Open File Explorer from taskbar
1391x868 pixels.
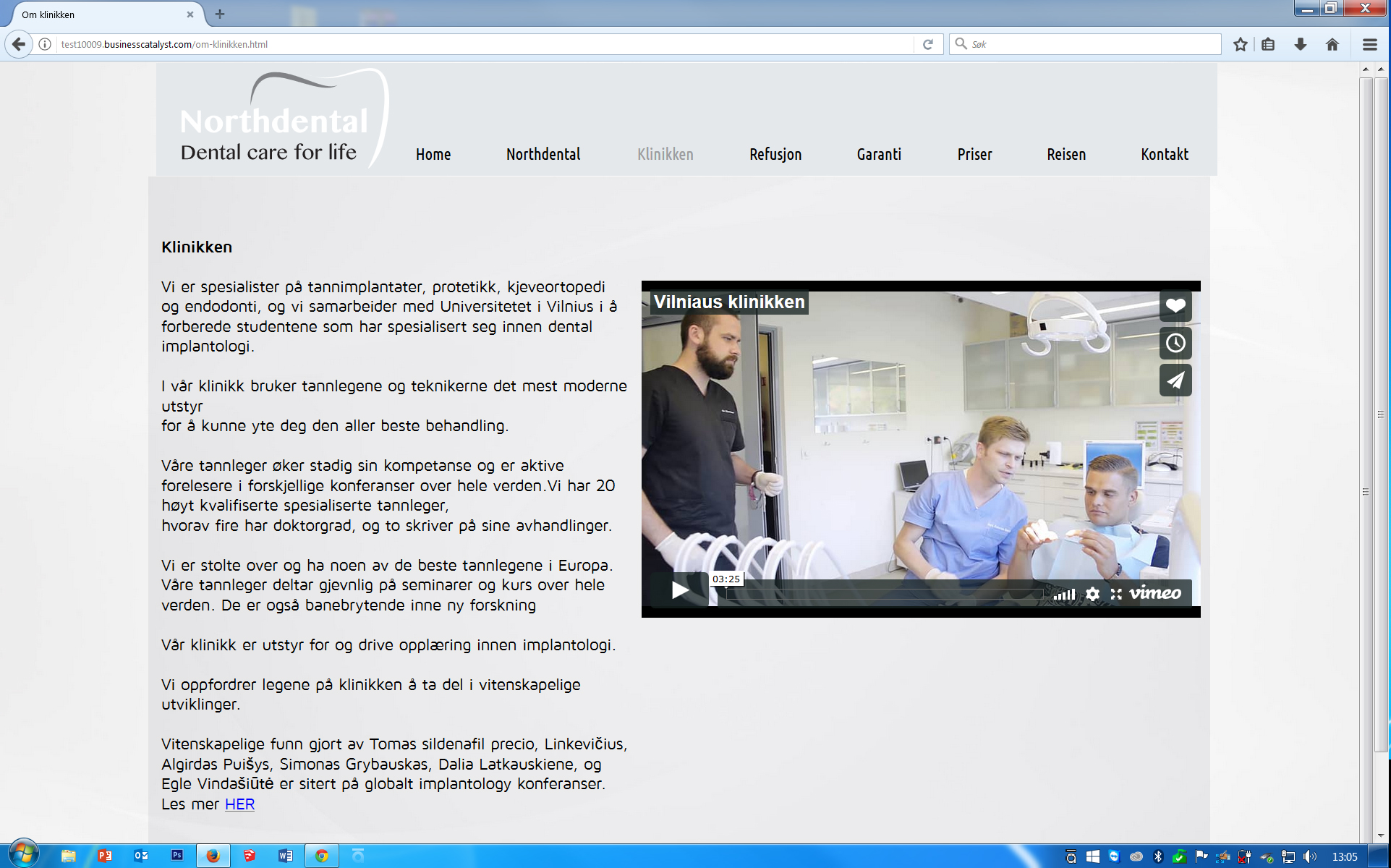tap(69, 856)
